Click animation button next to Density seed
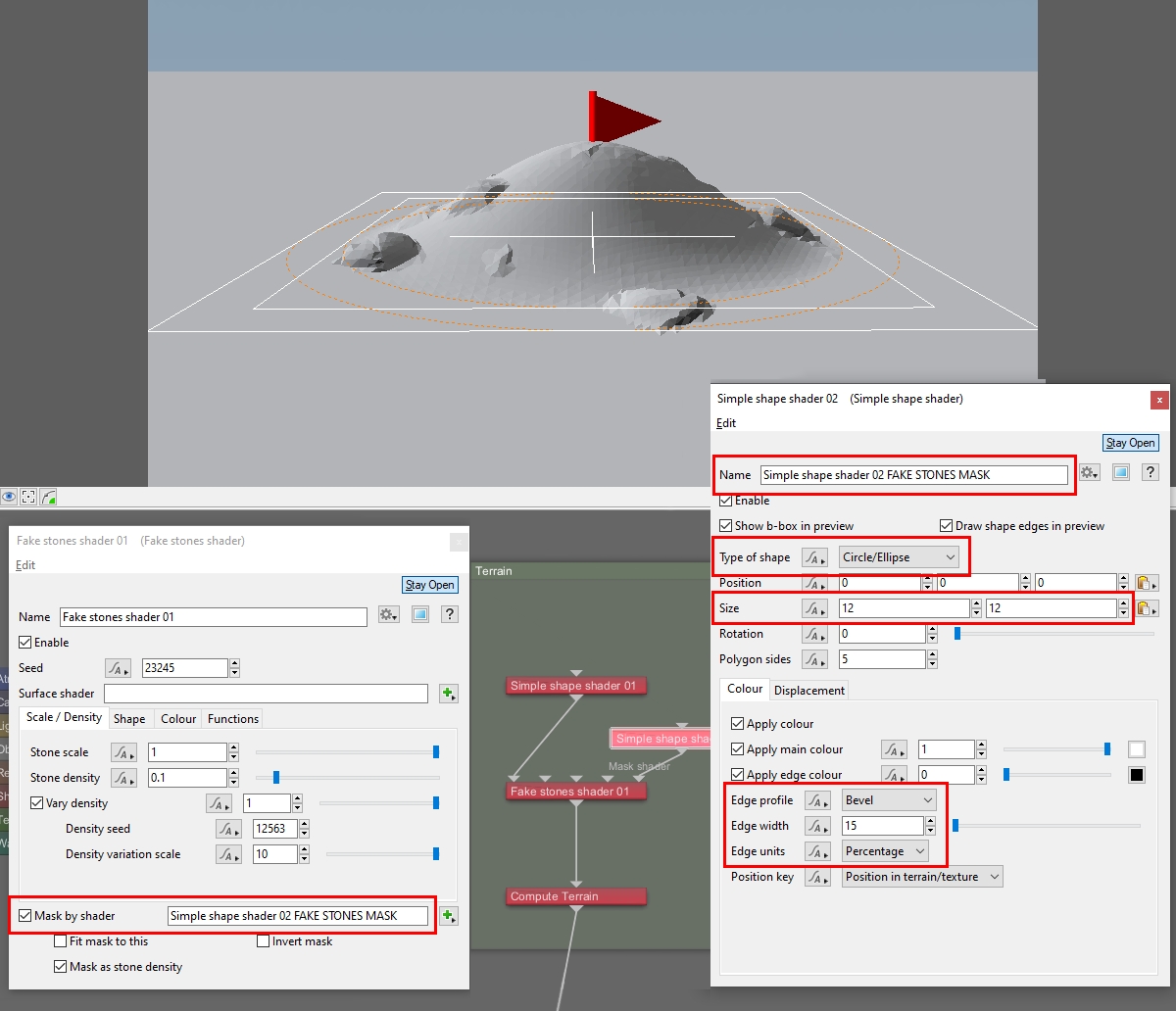This screenshot has height=1011, width=1176. (x=228, y=829)
